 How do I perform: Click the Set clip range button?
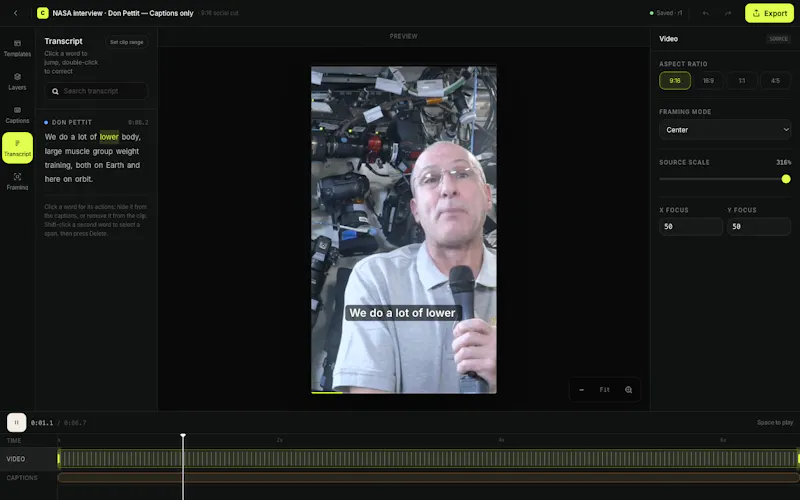[127, 42]
